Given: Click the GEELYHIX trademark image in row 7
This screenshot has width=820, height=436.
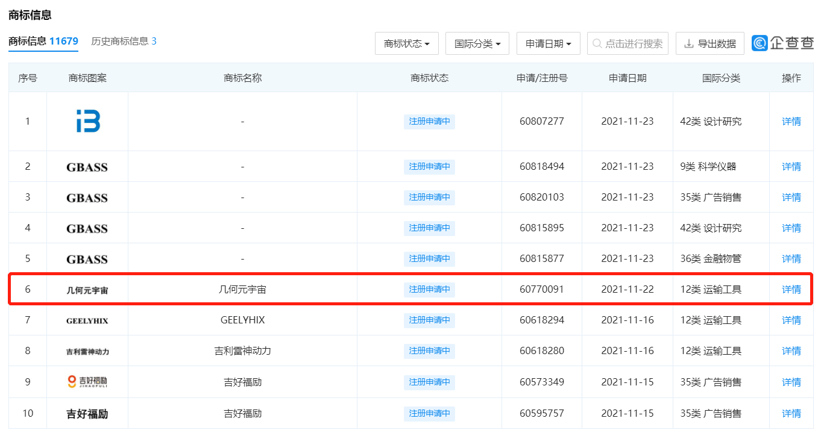Looking at the screenshot, I should click(87, 321).
